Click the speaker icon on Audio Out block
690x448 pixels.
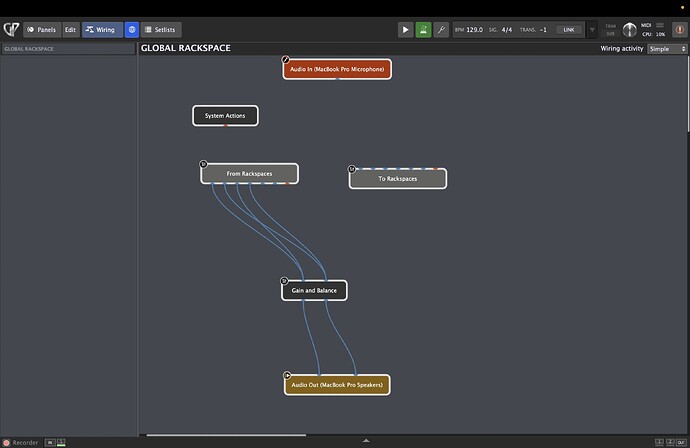287,375
